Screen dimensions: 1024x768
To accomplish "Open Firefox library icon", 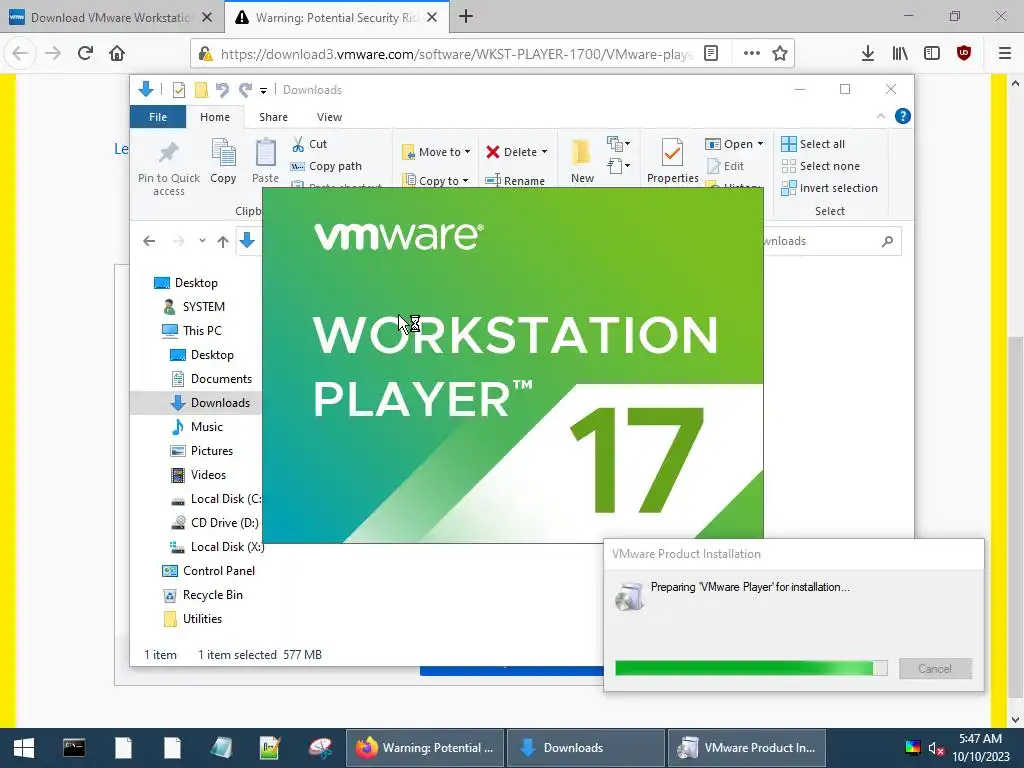I will tap(900, 54).
